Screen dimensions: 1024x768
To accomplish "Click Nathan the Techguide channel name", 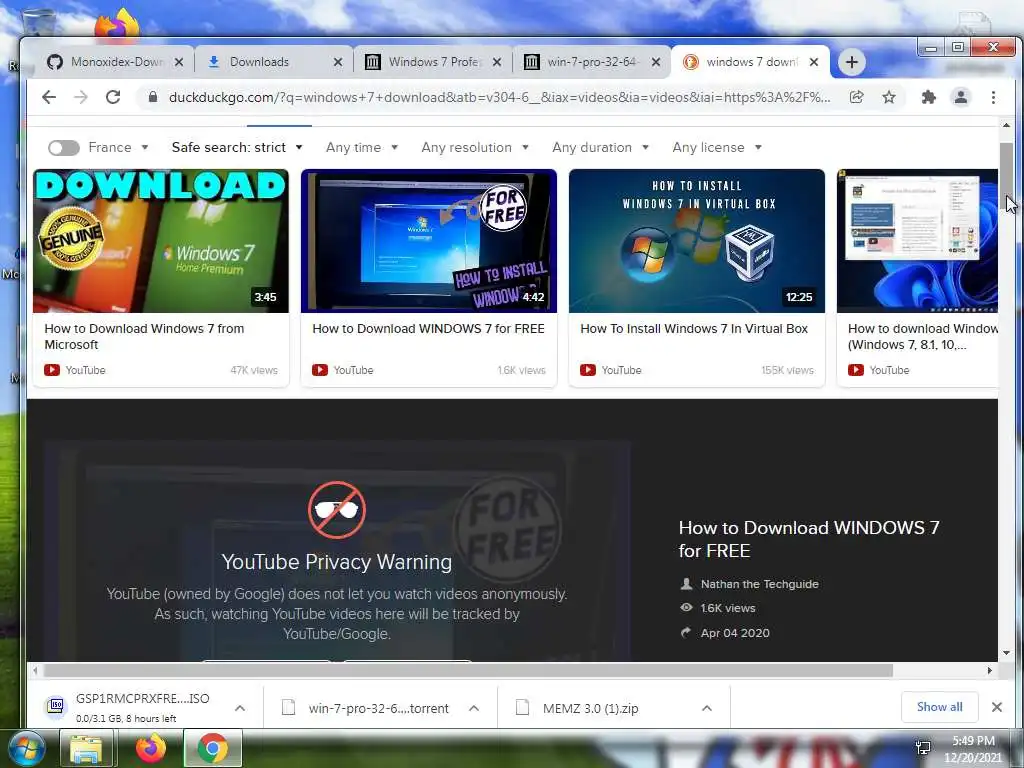I will point(760,584).
